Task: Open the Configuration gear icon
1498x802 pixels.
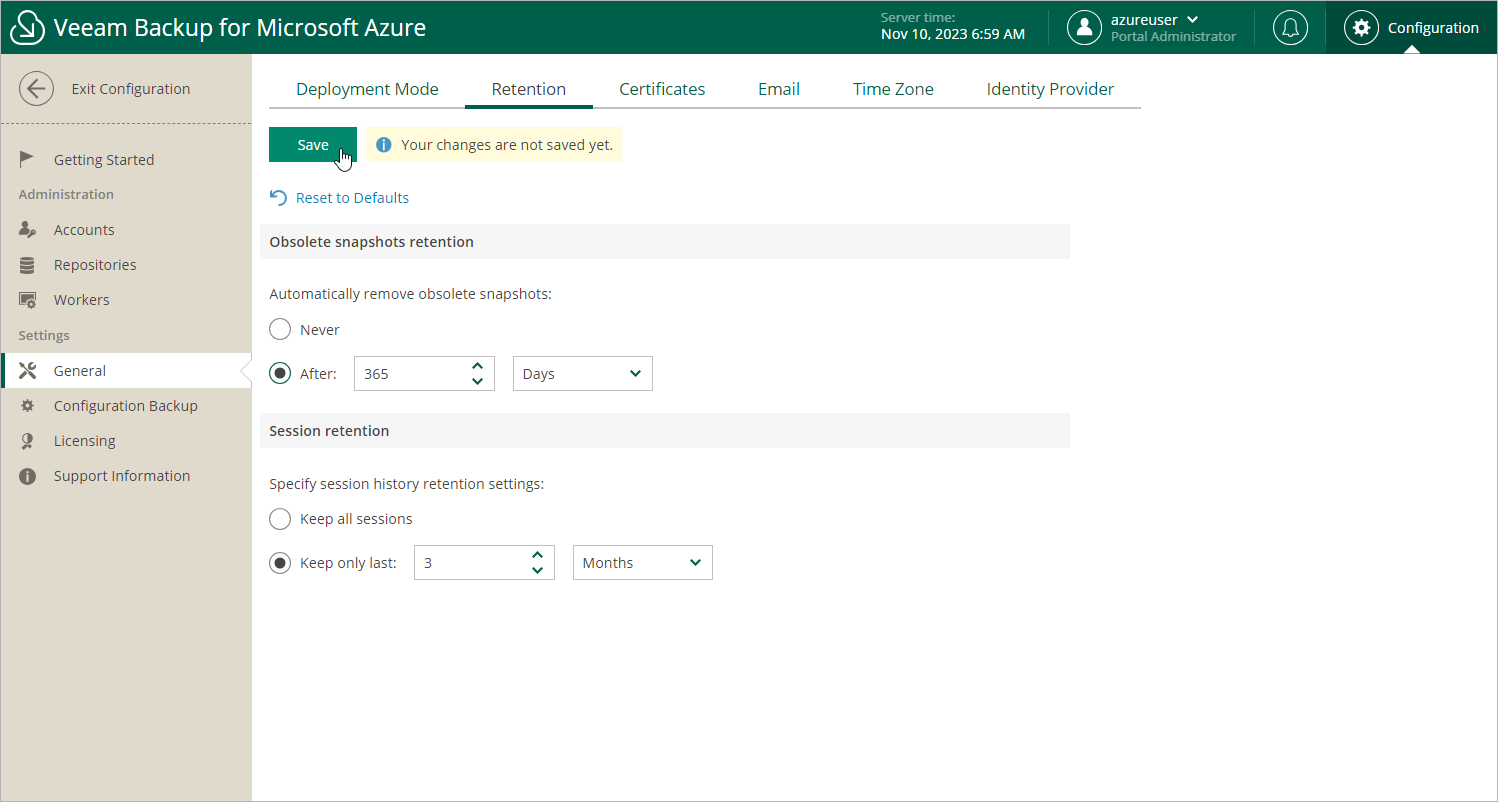Action: click(1361, 28)
